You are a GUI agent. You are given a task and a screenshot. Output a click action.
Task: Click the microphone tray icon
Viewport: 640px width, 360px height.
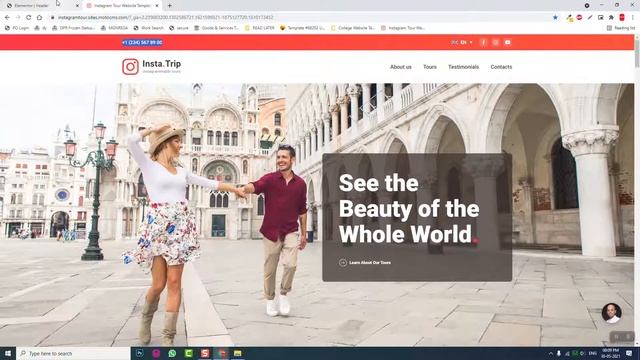[x=559, y=353]
